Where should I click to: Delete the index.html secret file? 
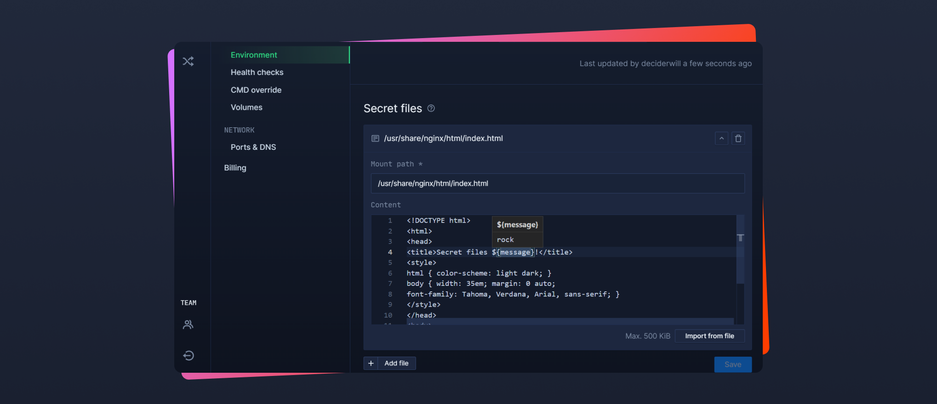[x=738, y=139]
